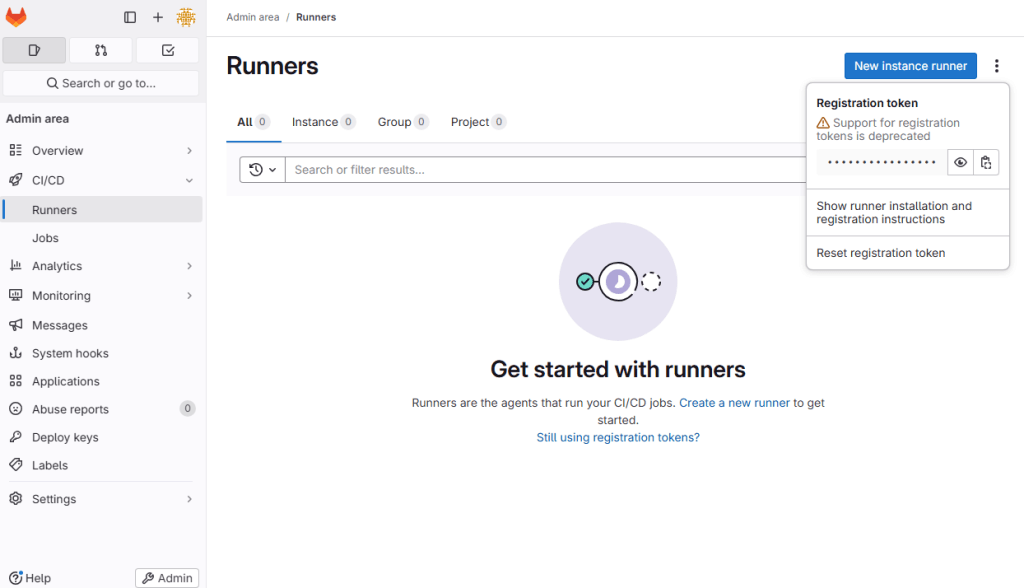Click the Abuse reports face icon
This screenshot has height=588, width=1024.
[x=16, y=409]
